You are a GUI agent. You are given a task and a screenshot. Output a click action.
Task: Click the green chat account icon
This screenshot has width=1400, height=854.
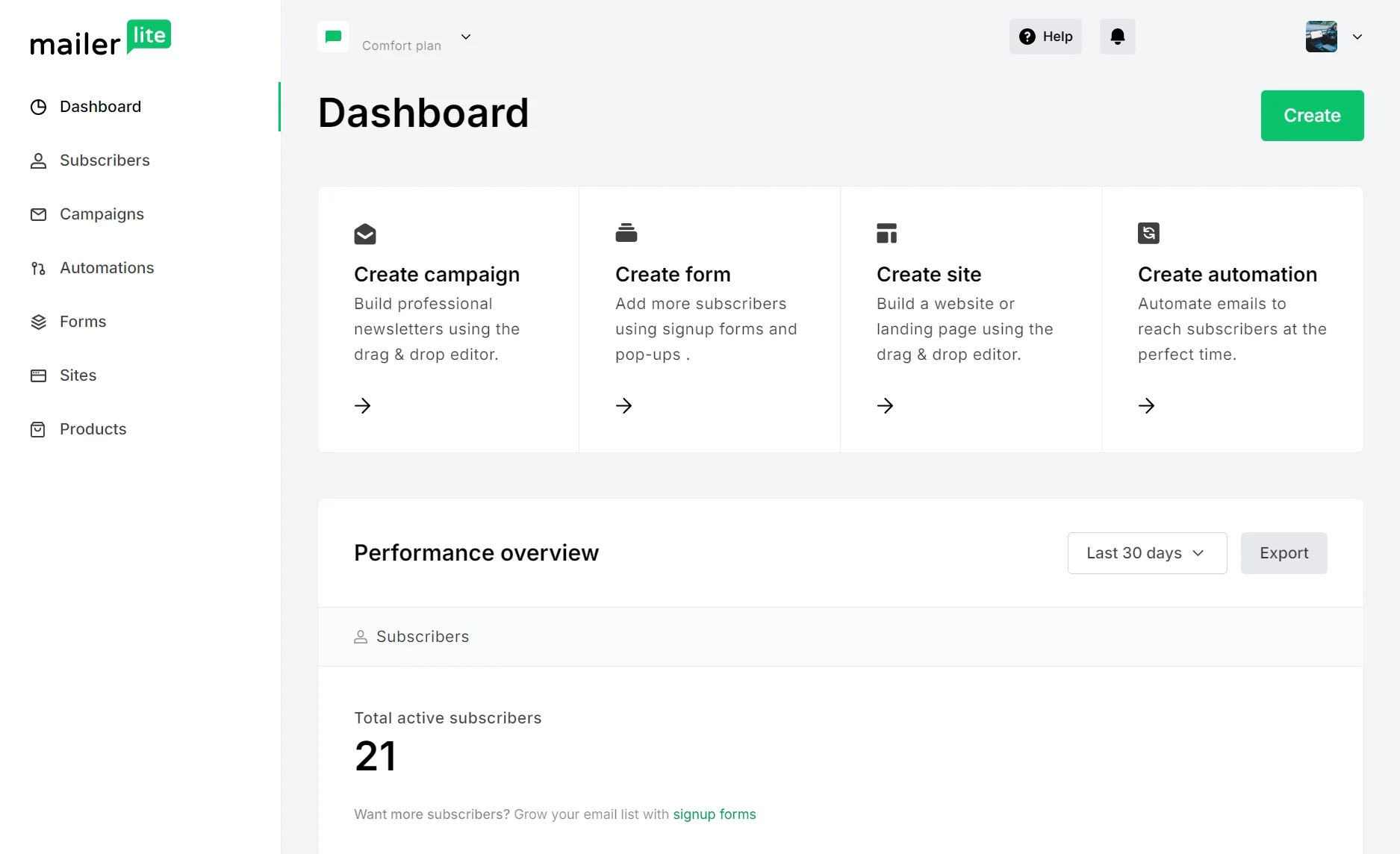click(333, 37)
